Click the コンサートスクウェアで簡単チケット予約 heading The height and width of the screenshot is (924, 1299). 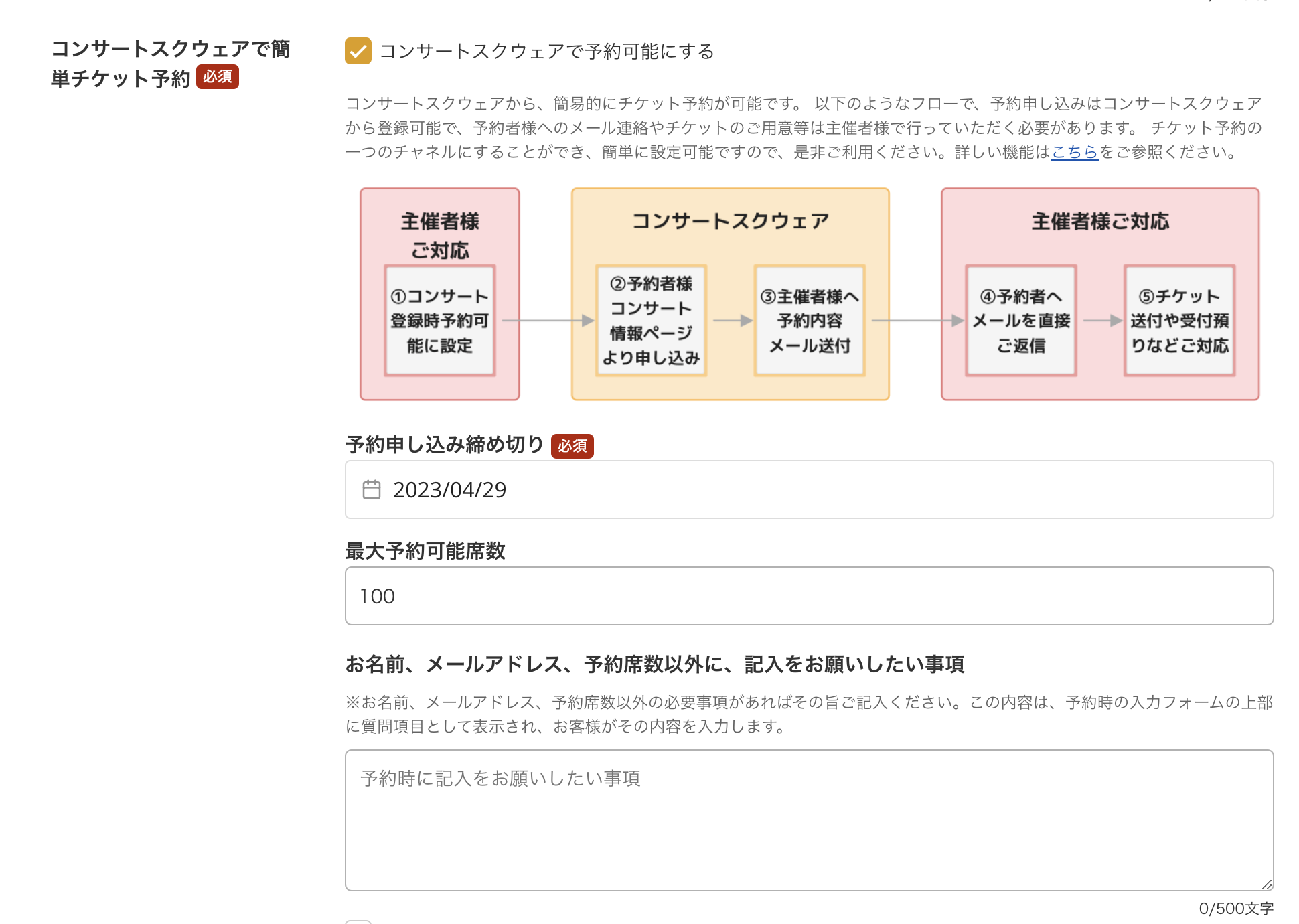pyautogui.click(x=170, y=64)
